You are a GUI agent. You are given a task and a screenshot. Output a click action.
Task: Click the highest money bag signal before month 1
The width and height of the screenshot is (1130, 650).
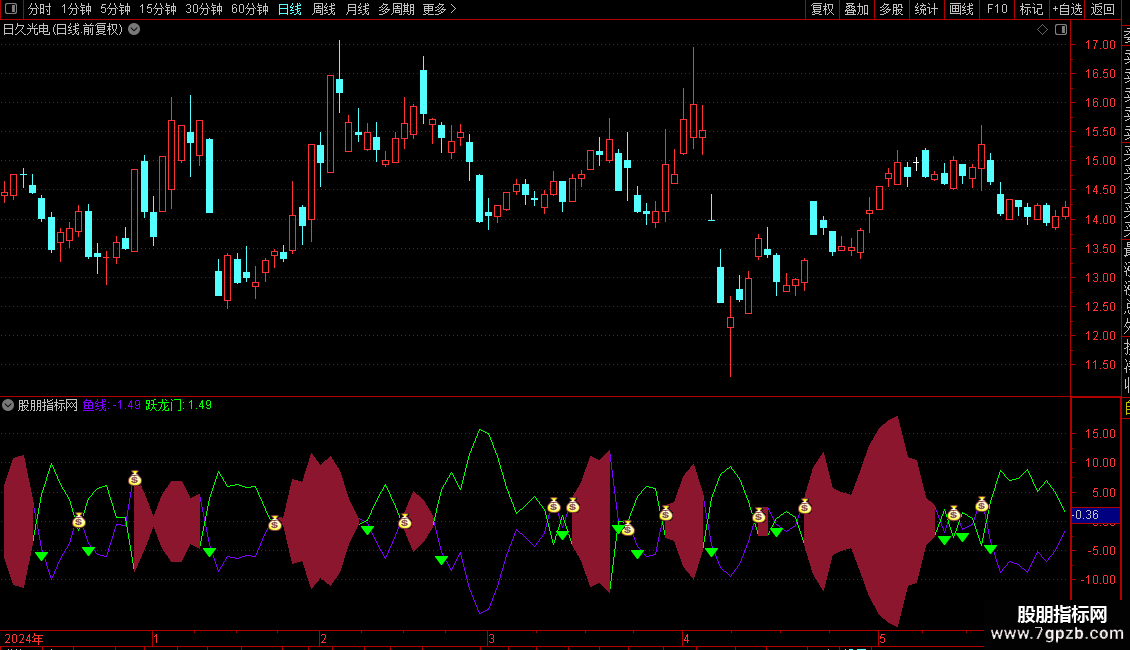tap(135, 478)
